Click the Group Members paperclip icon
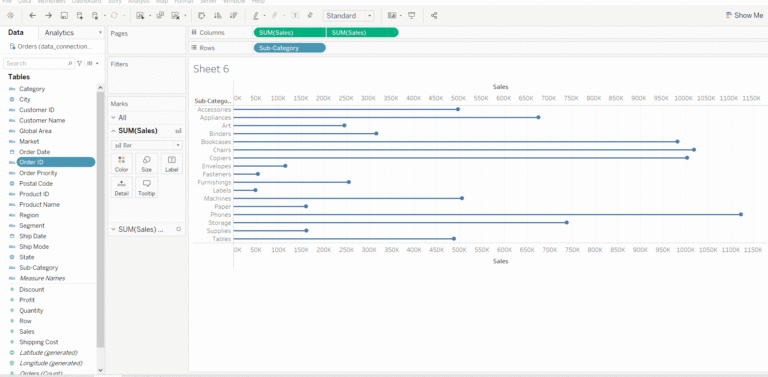 coord(275,16)
